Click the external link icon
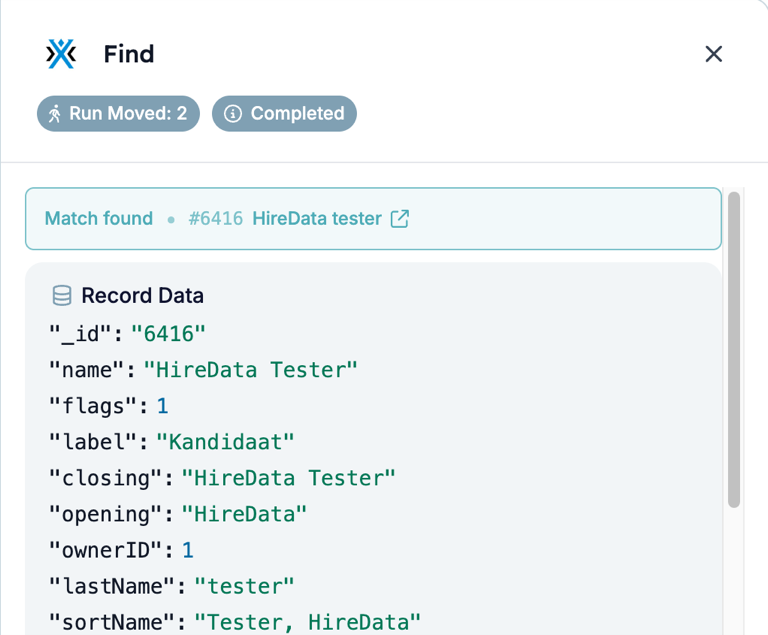768x635 pixels. point(400,219)
